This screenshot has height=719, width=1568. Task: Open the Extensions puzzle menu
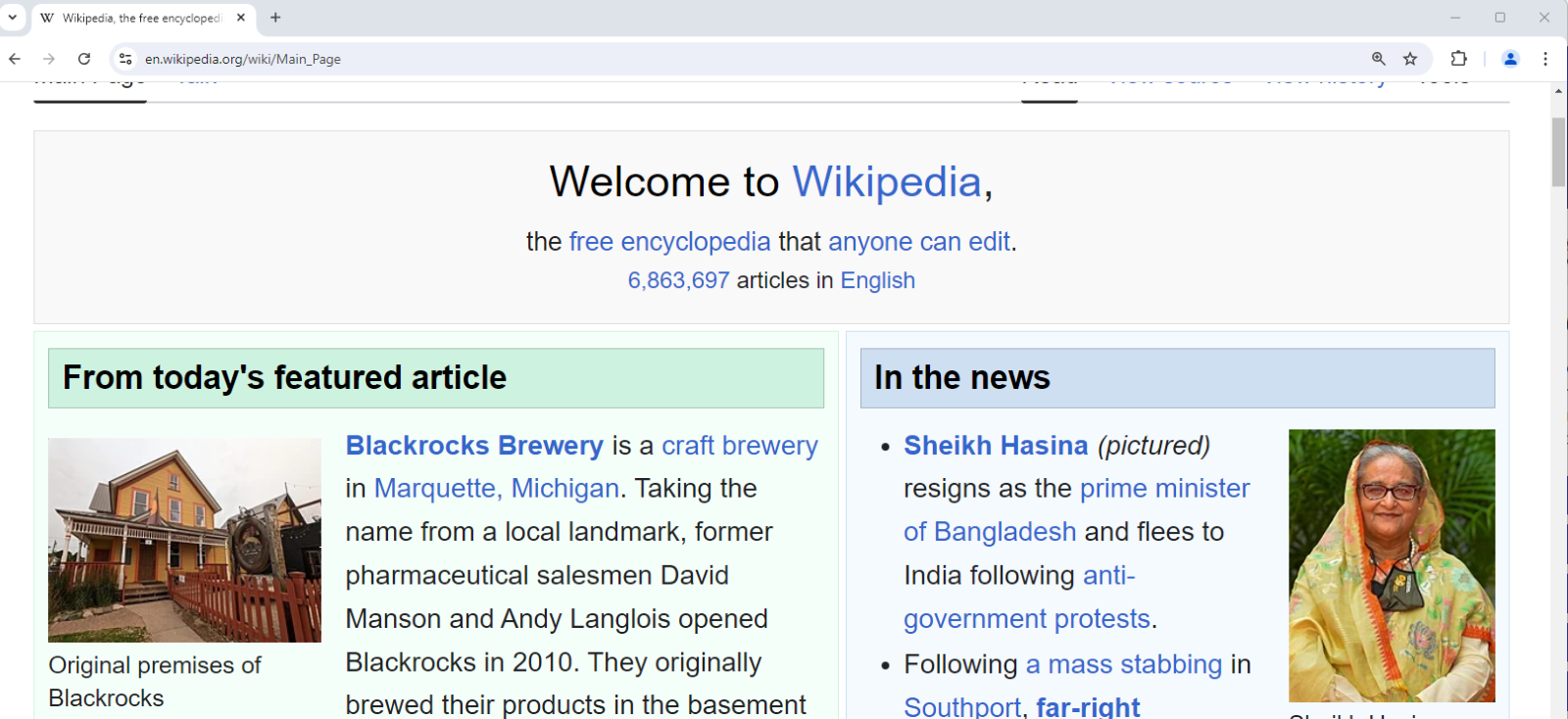pos(1458,59)
